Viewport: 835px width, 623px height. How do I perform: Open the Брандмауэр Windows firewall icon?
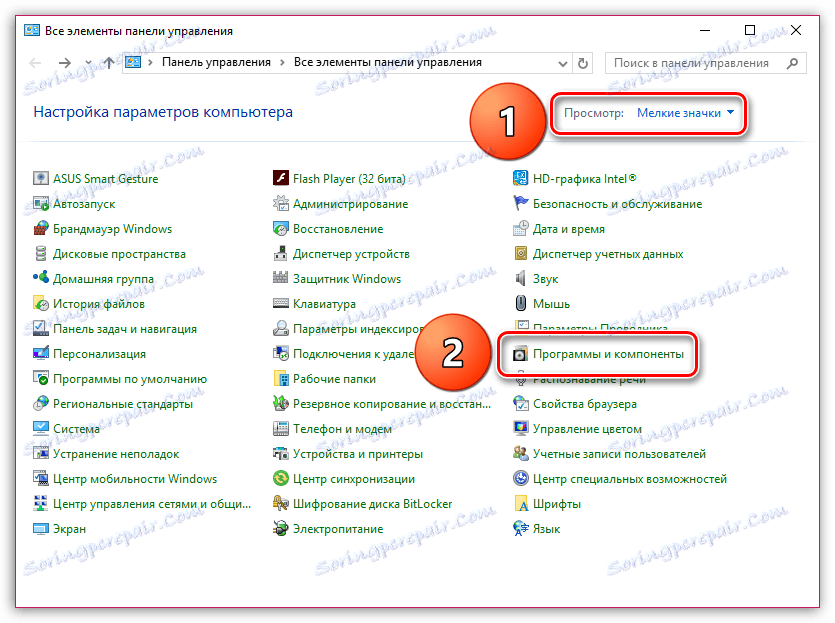pos(40,228)
